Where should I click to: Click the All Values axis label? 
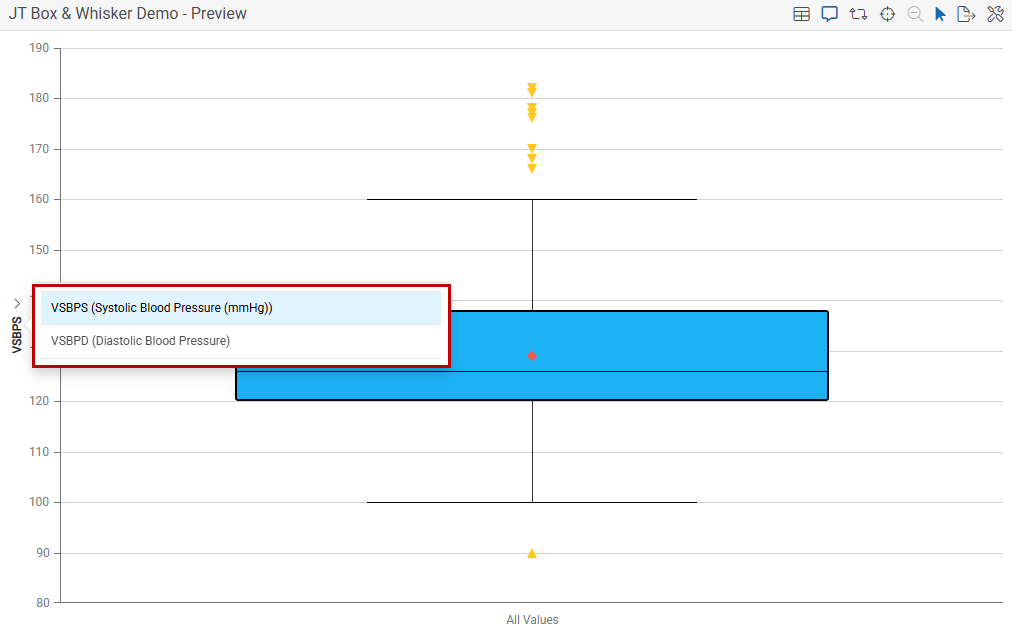pos(532,620)
